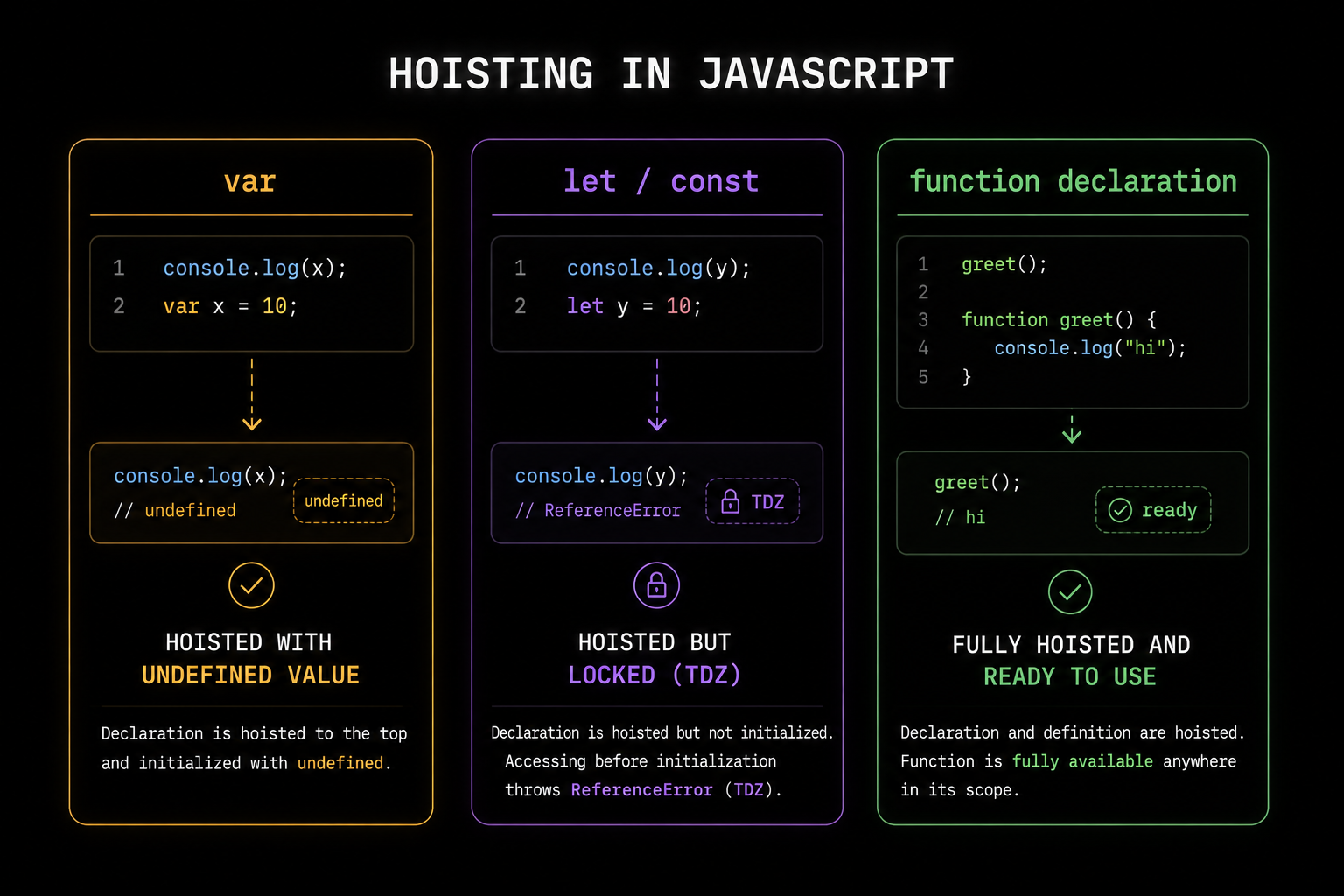Viewport: 1344px width, 896px height.
Task: Click the UNDEFINED VALUE orange caption
Action: 250,675
